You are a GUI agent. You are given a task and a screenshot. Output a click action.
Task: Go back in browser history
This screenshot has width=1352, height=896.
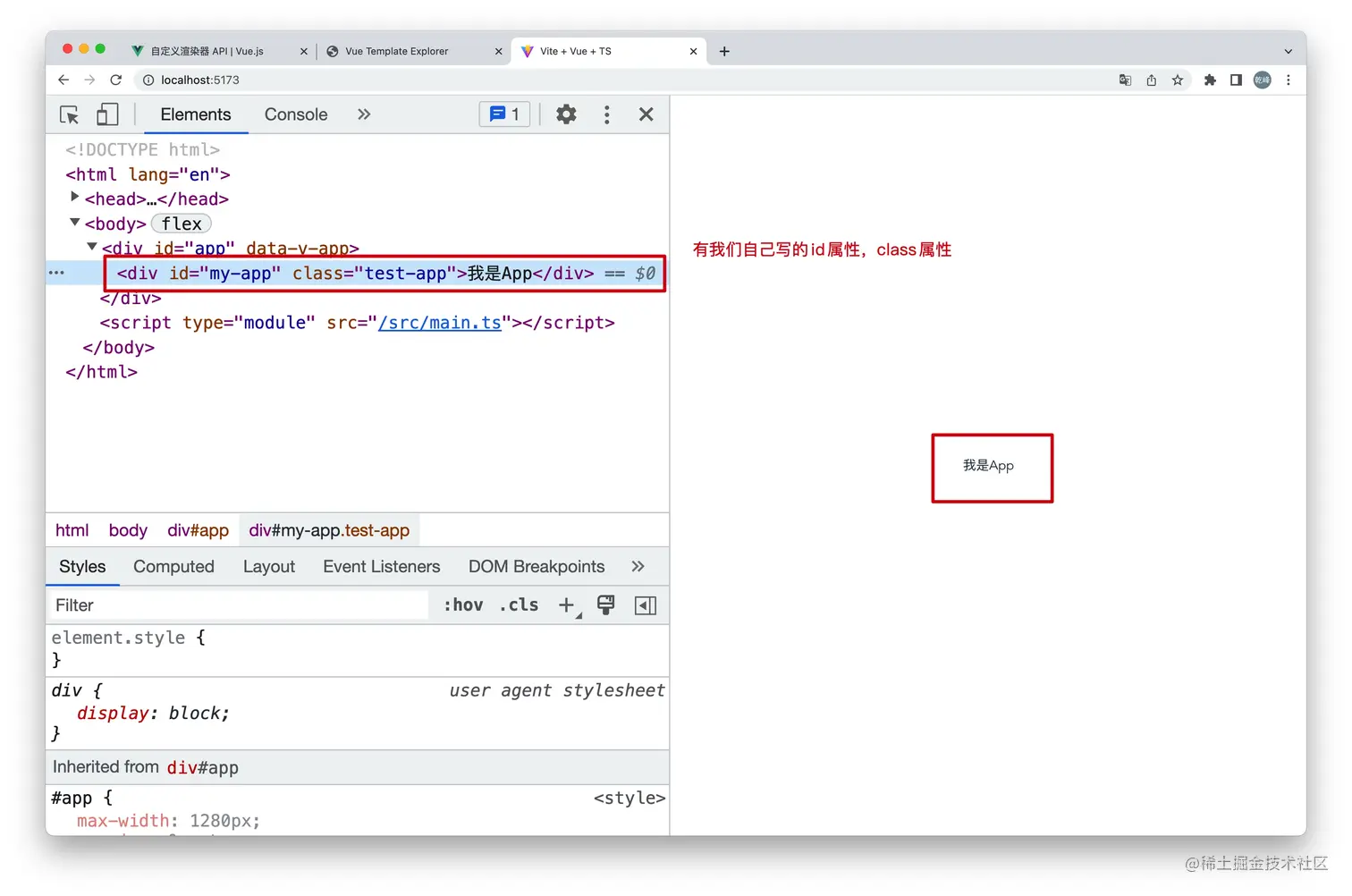[x=63, y=80]
